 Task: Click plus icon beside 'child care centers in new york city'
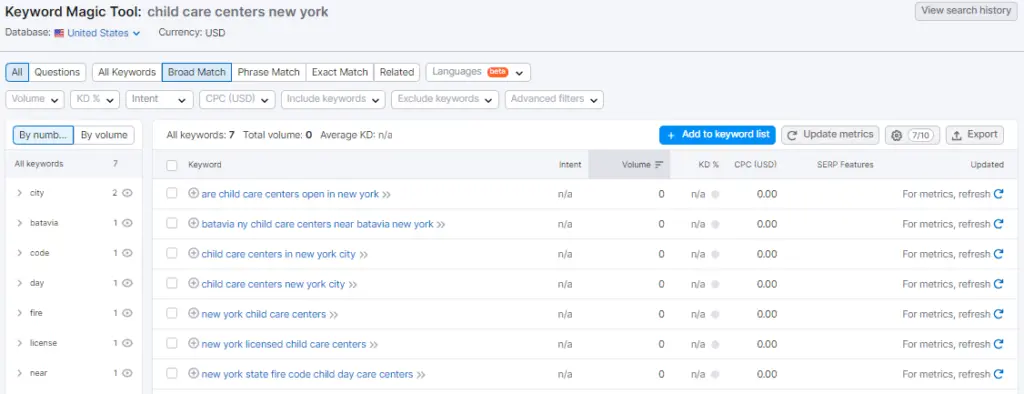(x=193, y=254)
